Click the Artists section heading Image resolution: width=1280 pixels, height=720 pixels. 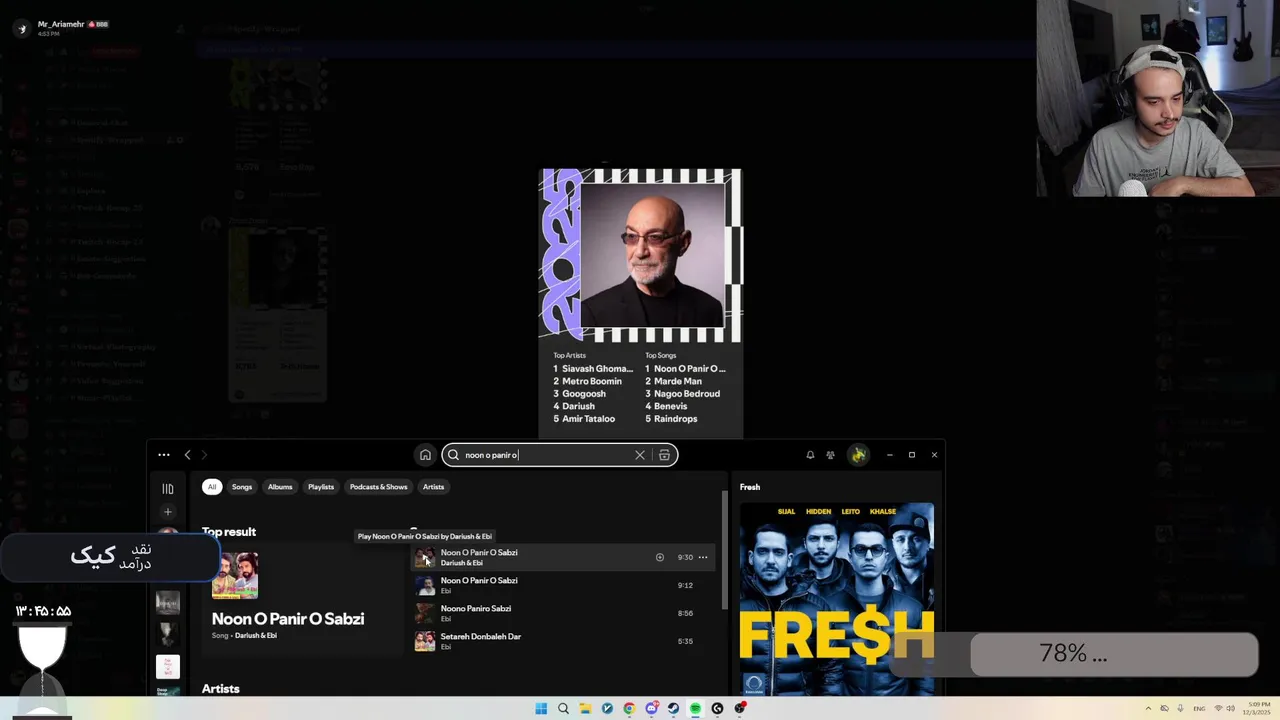click(x=221, y=689)
